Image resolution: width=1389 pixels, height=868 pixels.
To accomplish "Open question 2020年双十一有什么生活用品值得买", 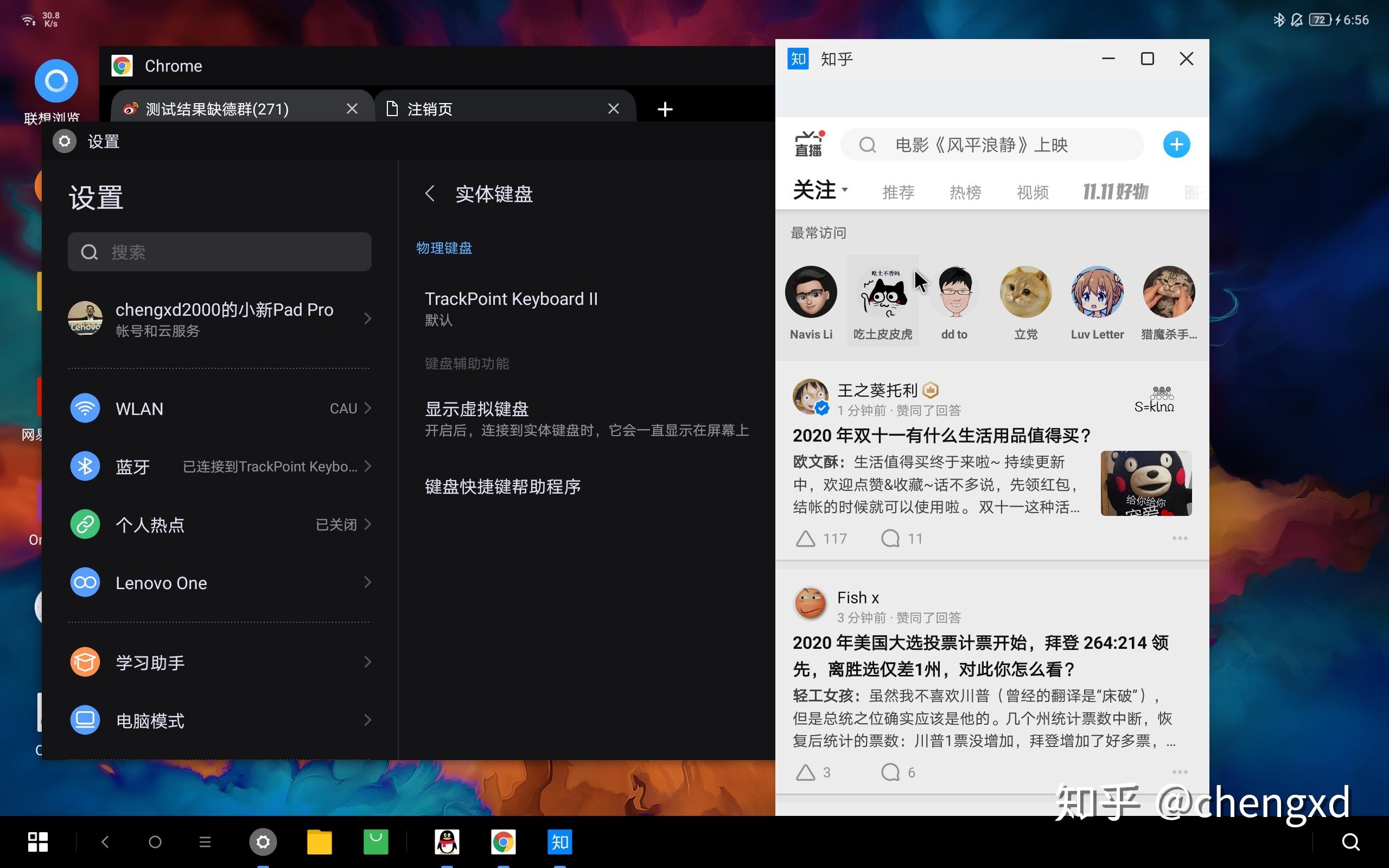I will pos(942,436).
